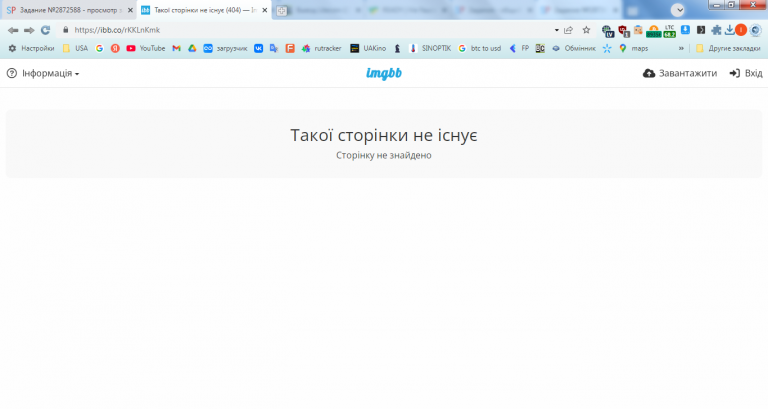Screen dimensions: 768x409
Task: Expand the address bar dropdown arrow
Action: point(556,30)
